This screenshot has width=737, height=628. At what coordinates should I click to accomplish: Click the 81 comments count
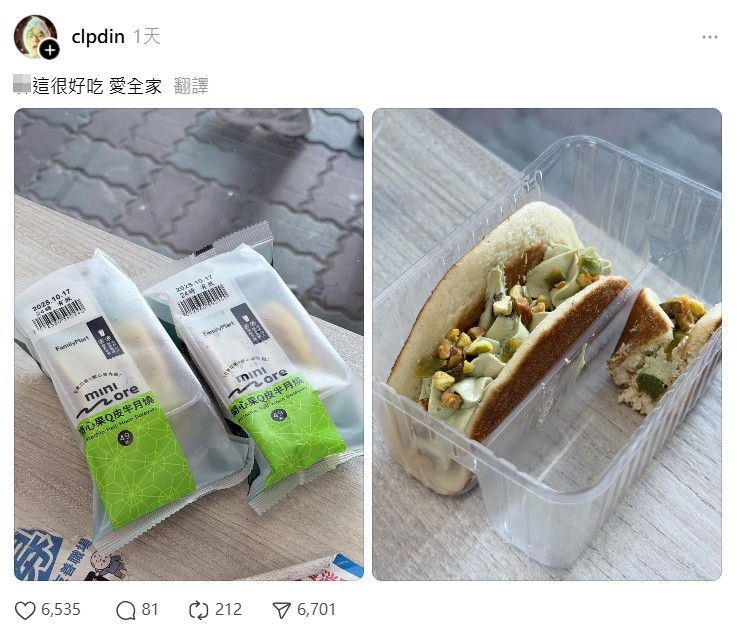149,610
